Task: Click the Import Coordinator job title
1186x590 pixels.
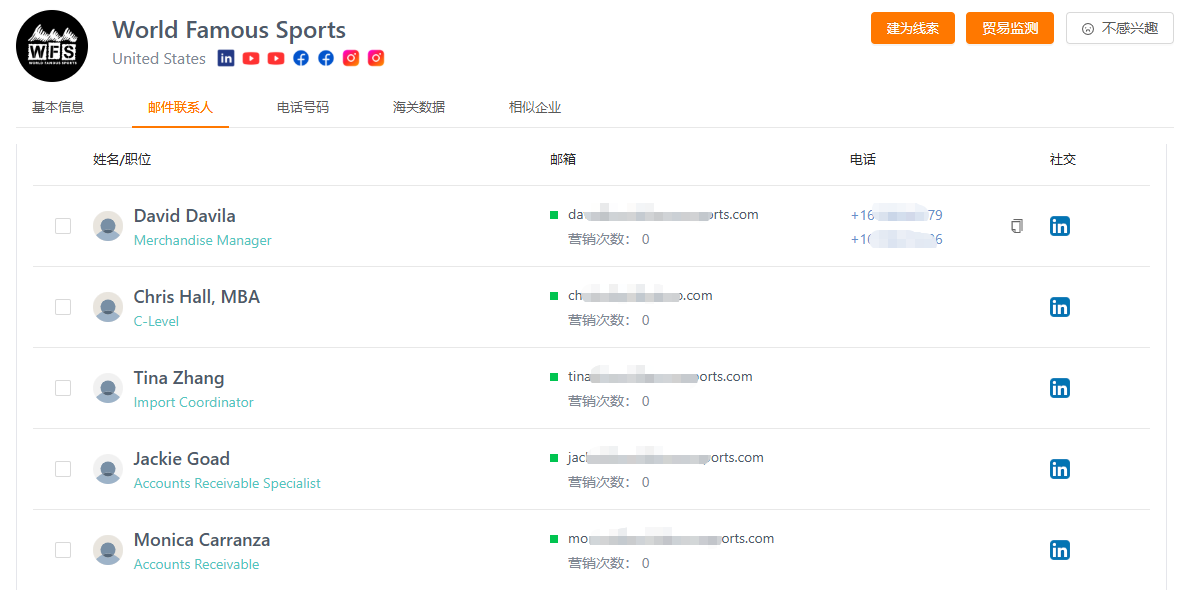Action: (194, 402)
